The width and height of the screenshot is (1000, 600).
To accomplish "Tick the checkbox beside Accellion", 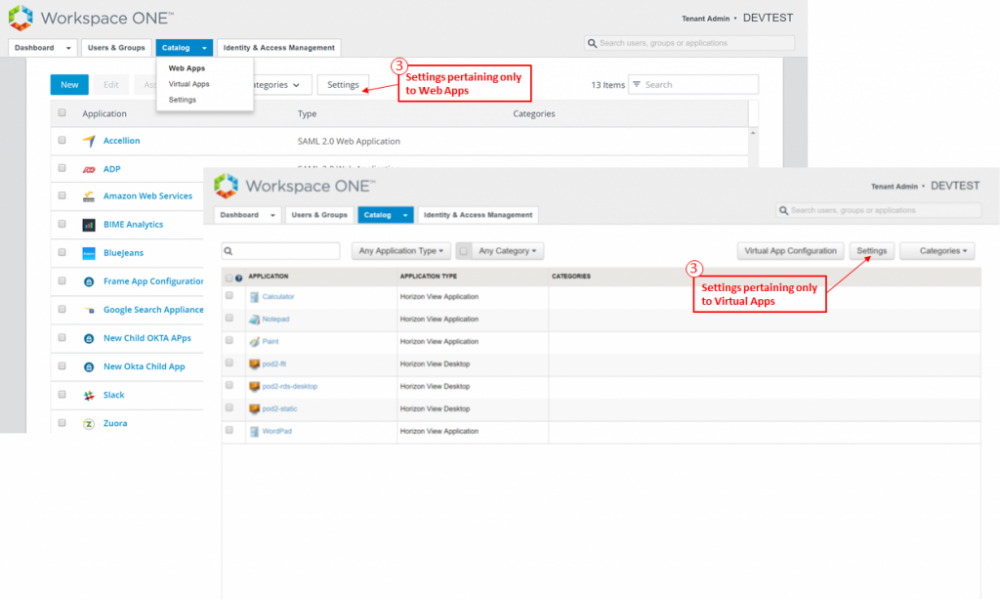I will pos(62,140).
